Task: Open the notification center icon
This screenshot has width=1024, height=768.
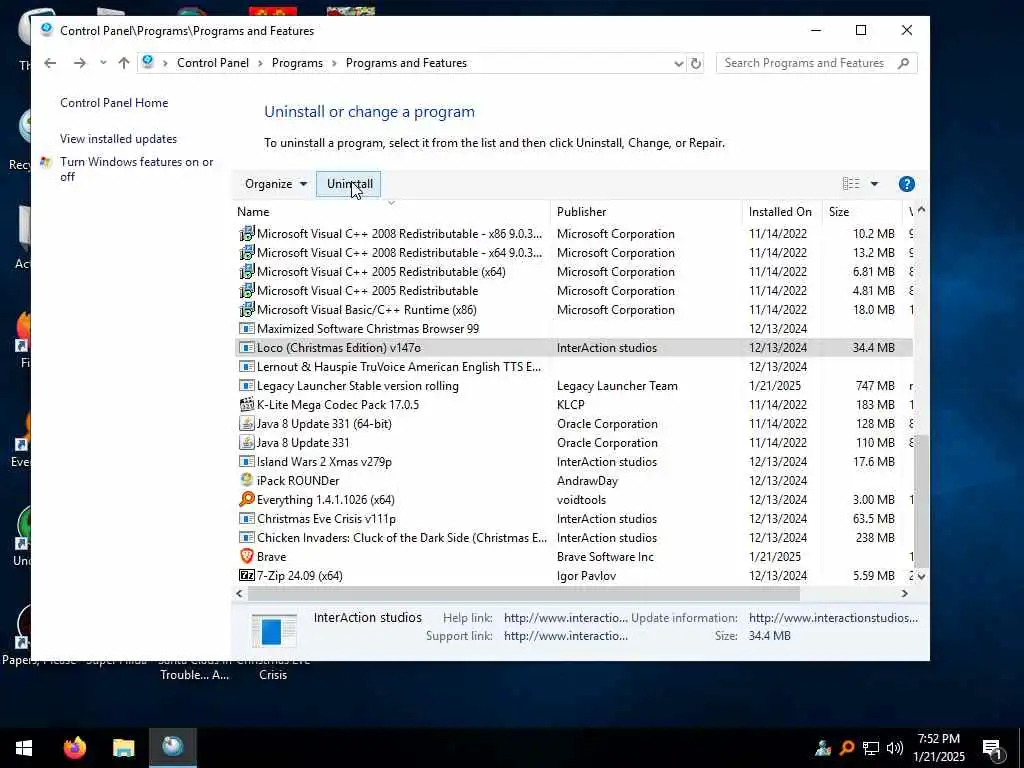Action: pos(992,749)
